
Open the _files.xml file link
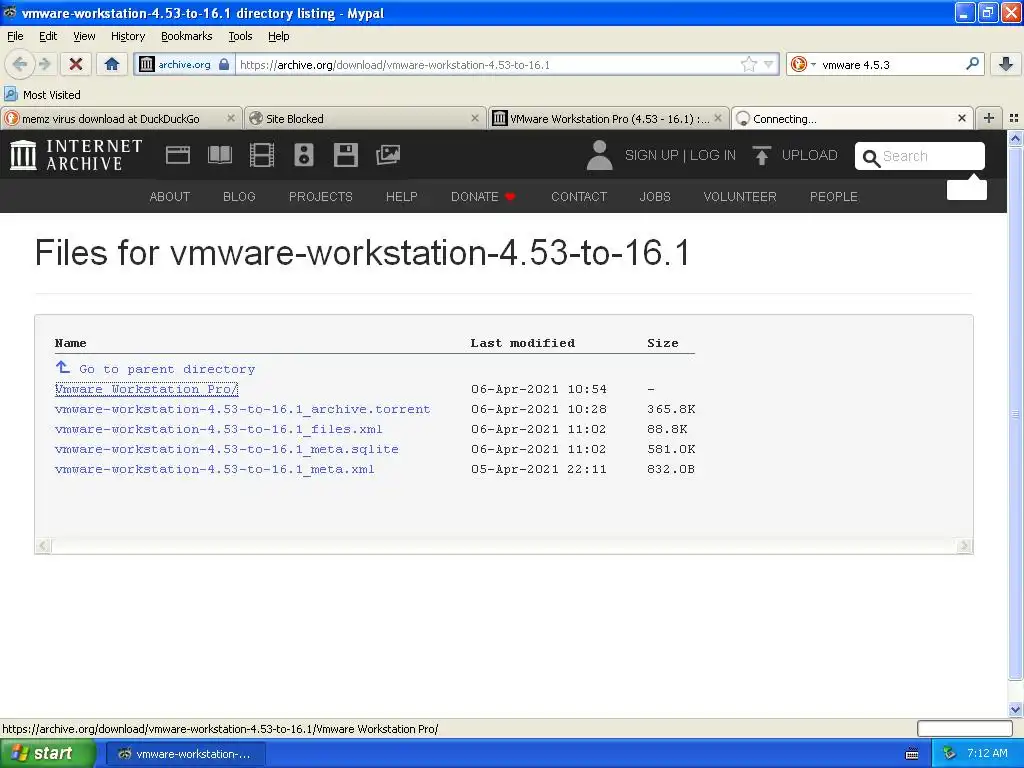pyautogui.click(x=219, y=430)
